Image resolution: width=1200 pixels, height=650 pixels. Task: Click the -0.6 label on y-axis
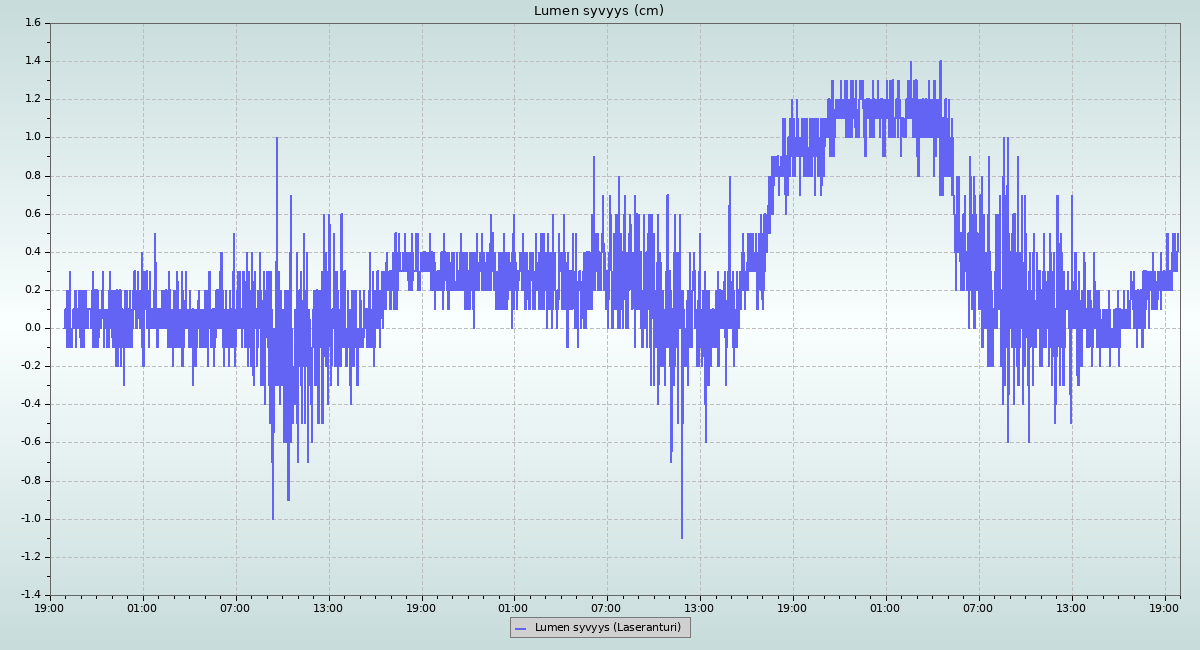(x=29, y=442)
